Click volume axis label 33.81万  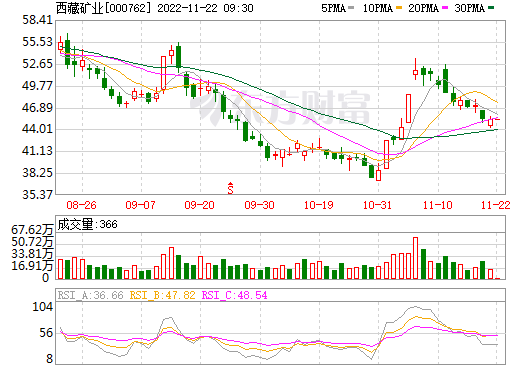click(32, 254)
